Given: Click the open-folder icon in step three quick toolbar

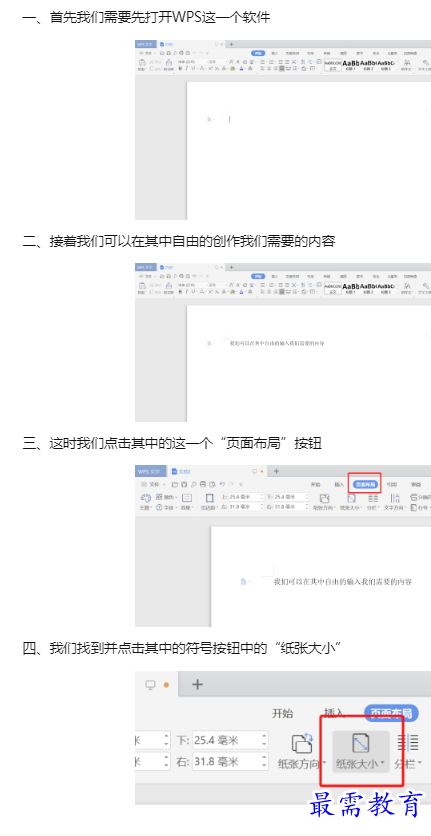Looking at the screenshot, I should point(174,485).
